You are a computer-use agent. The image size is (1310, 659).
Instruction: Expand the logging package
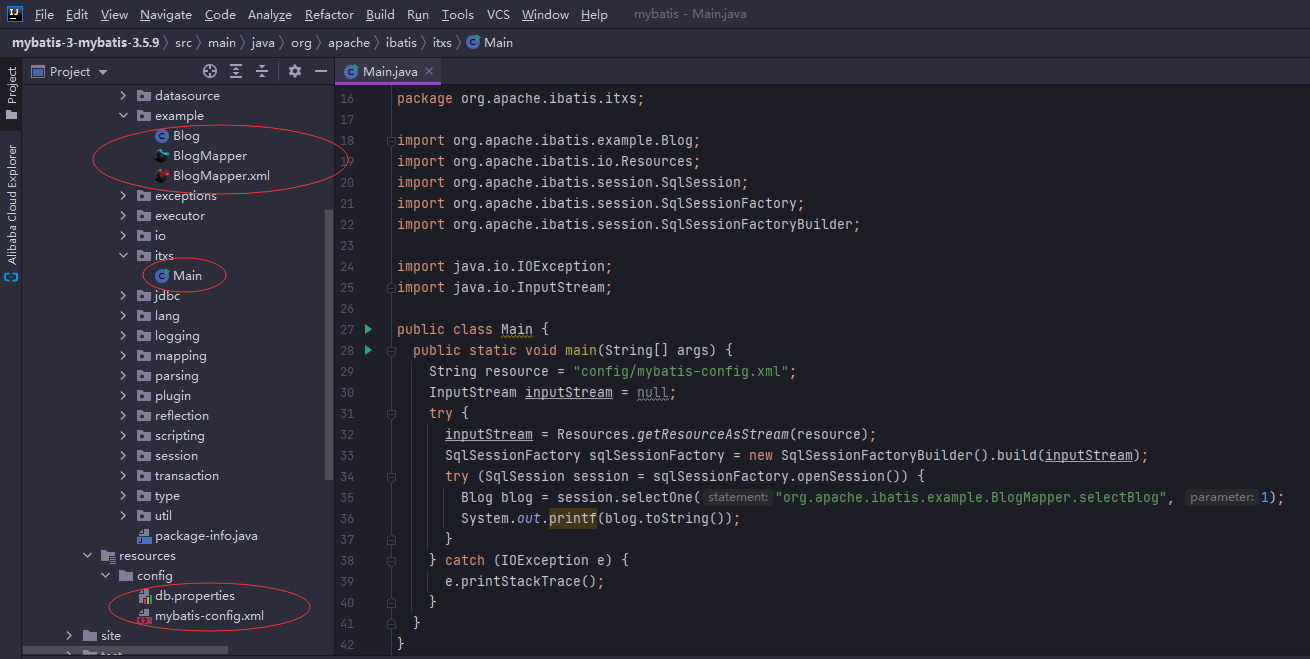pos(124,336)
